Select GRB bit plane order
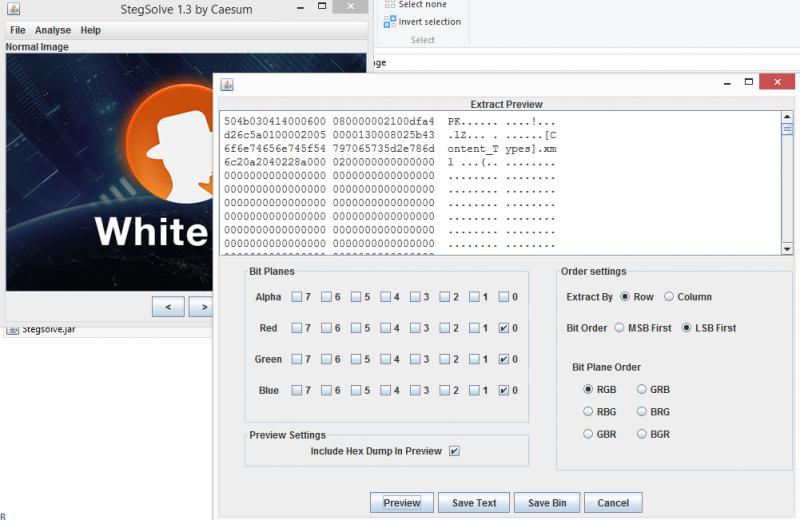The width and height of the screenshot is (800, 520). coord(642,389)
